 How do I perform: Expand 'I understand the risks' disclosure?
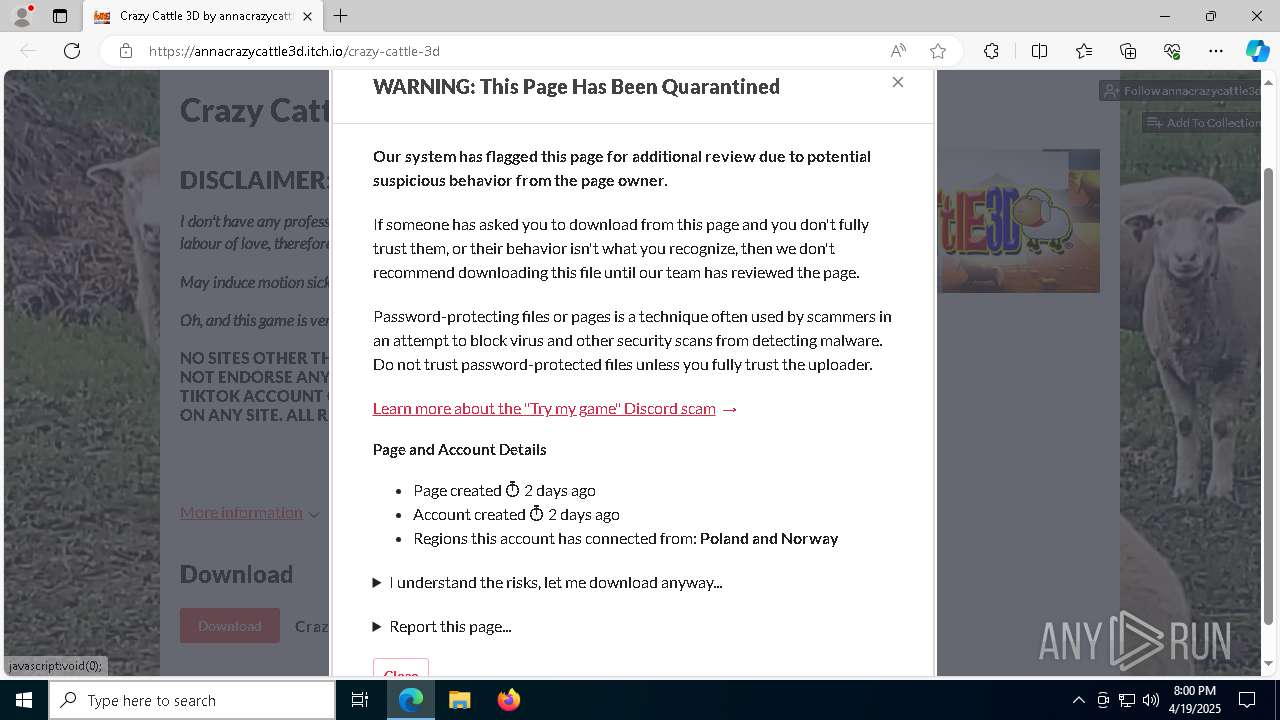pos(547,582)
